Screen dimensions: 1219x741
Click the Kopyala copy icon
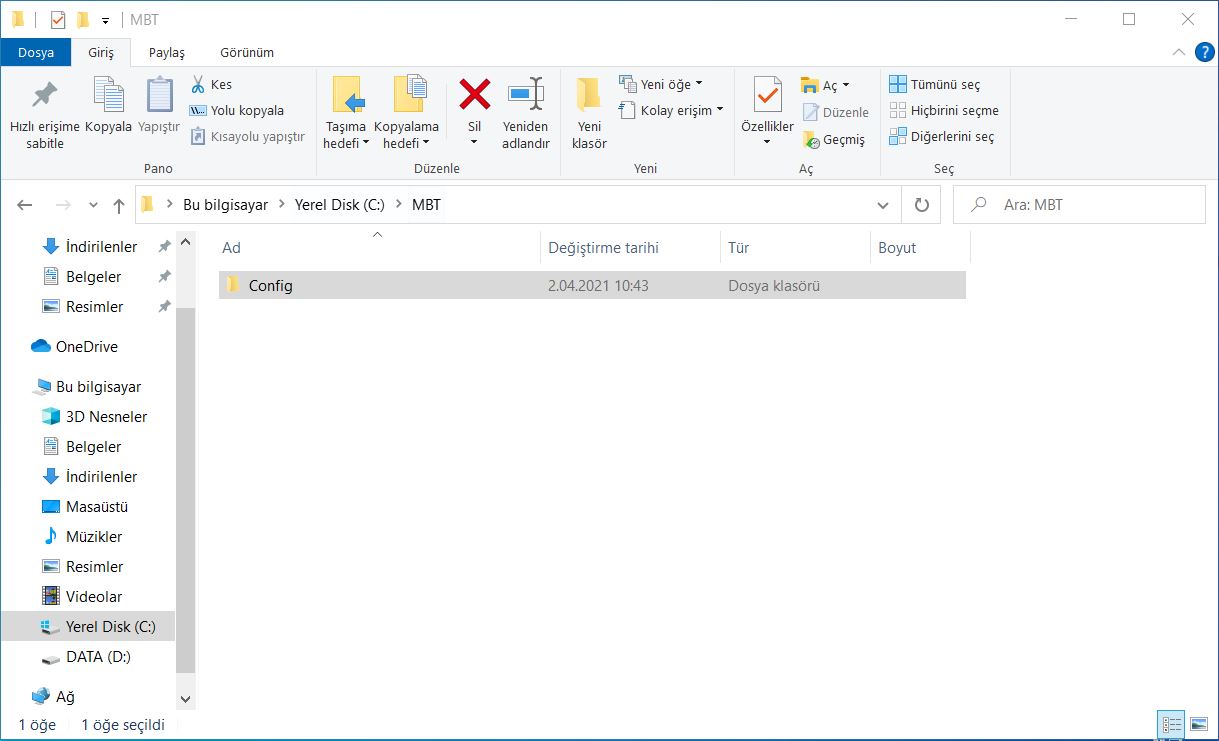coord(108,95)
